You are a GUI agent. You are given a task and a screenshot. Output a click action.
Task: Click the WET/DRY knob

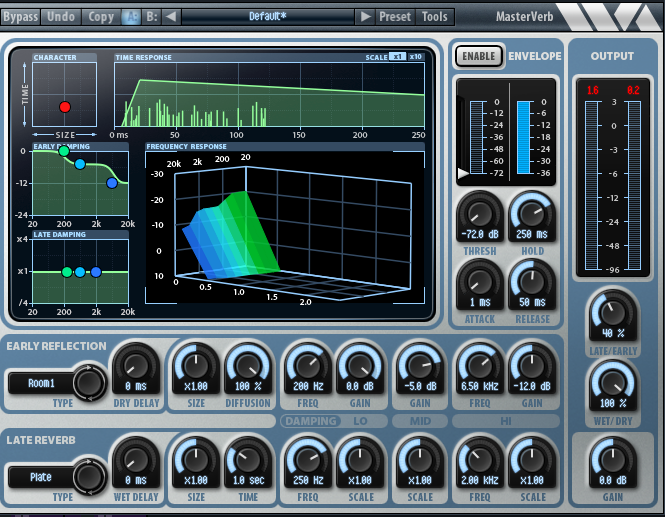pyautogui.click(x=612, y=381)
